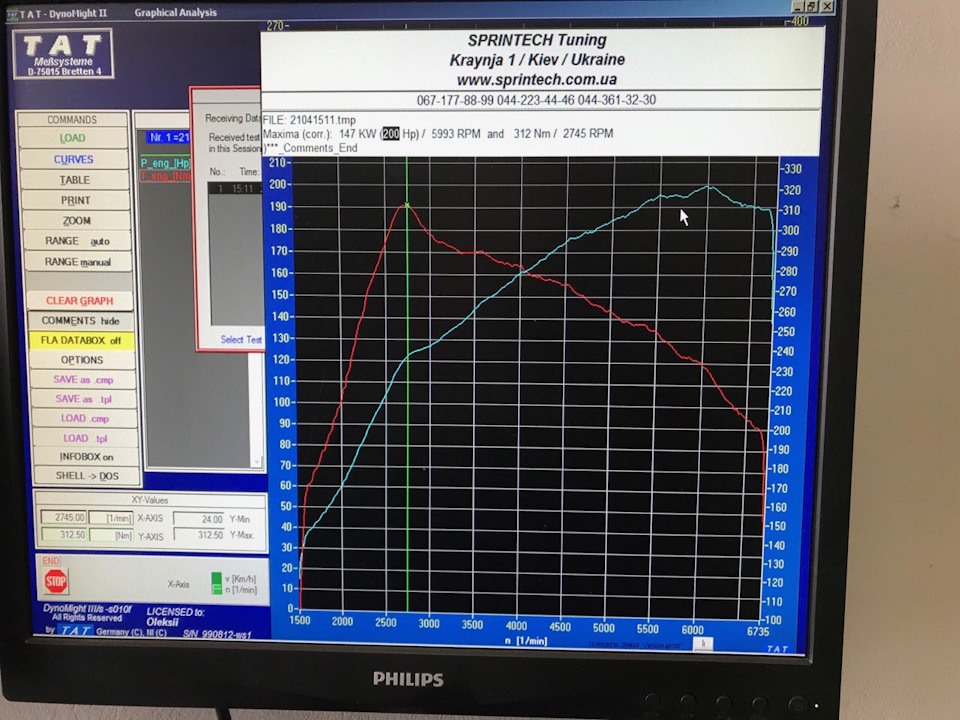Set RANGE auto scaling

[x=77, y=241]
